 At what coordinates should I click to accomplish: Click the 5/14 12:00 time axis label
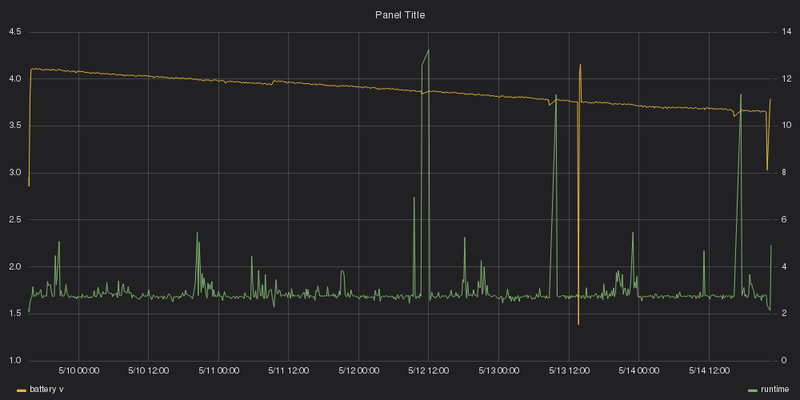click(x=709, y=371)
